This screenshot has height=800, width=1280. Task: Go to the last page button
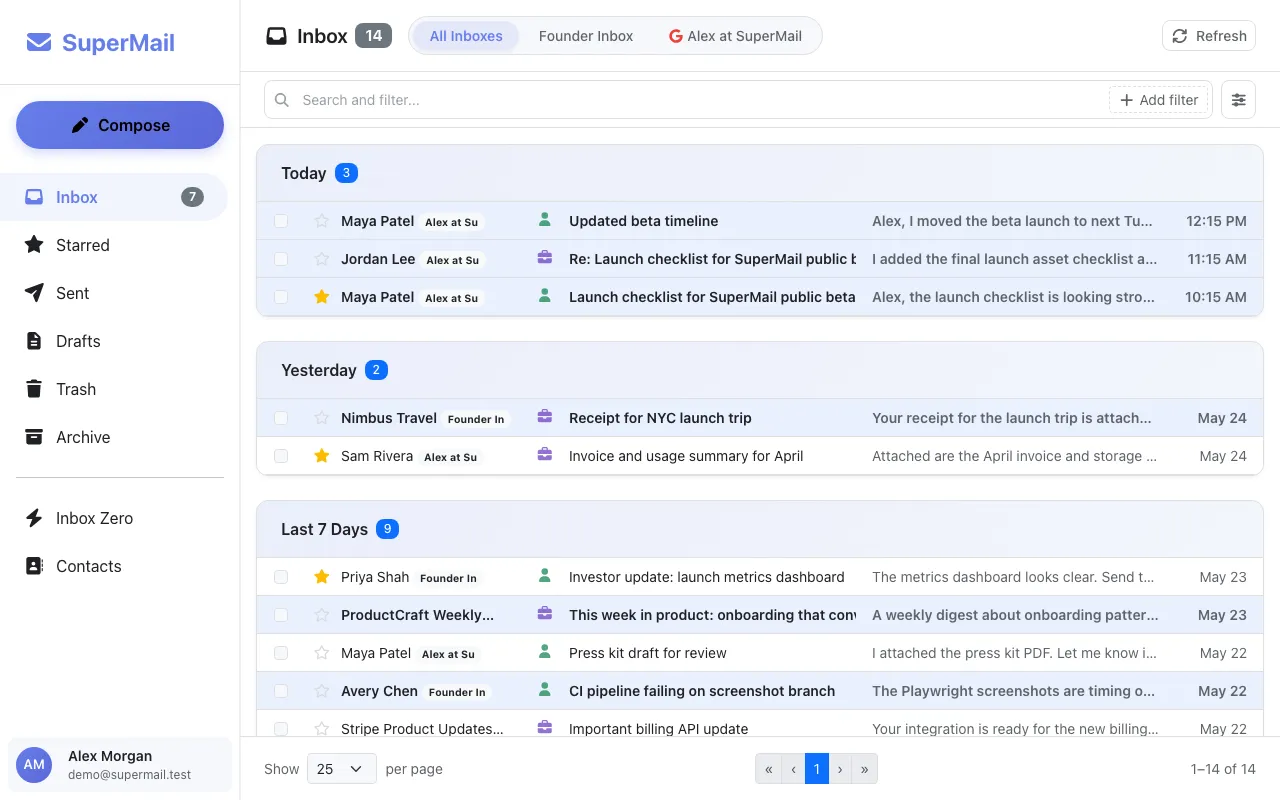tap(865, 769)
